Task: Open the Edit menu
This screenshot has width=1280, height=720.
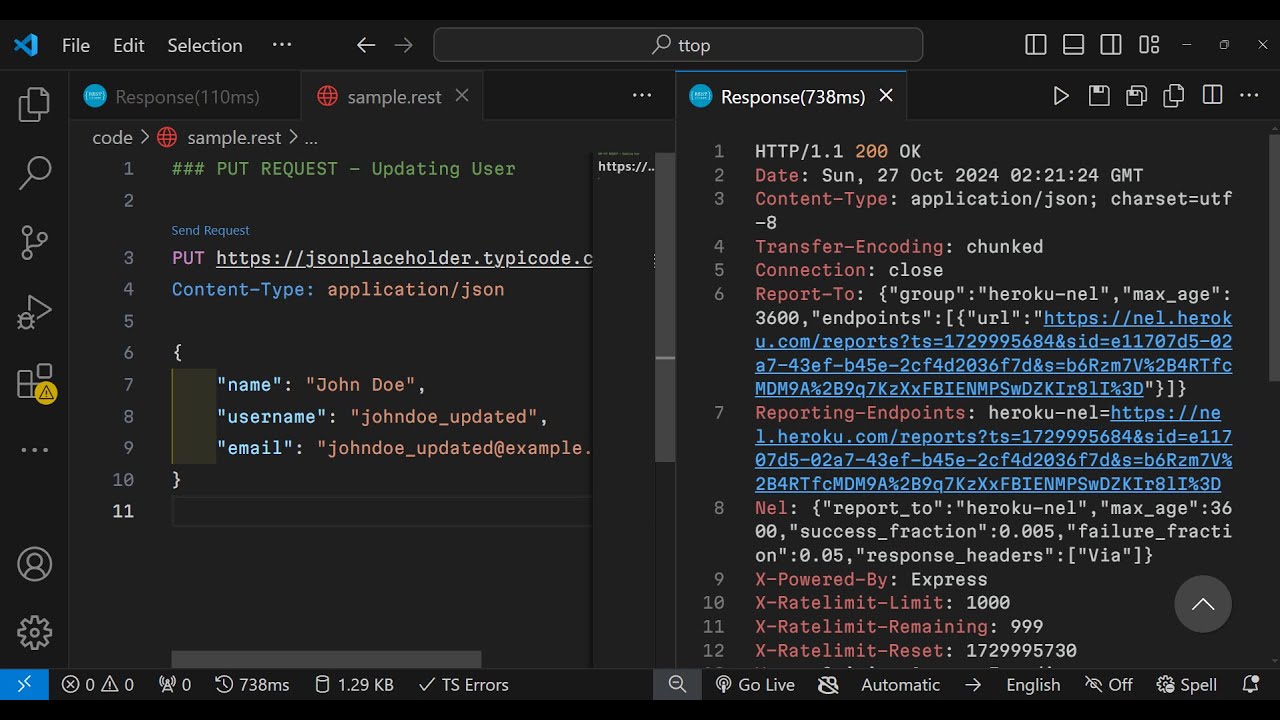Action: (129, 45)
